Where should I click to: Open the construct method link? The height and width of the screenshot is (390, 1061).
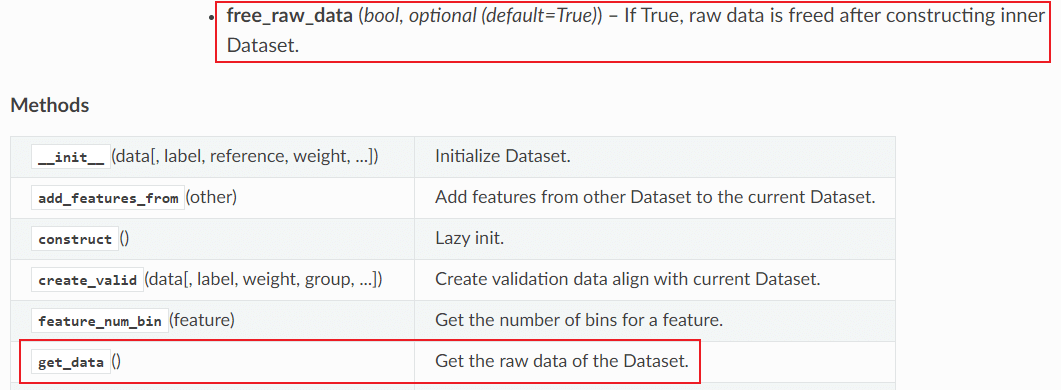tap(74, 239)
